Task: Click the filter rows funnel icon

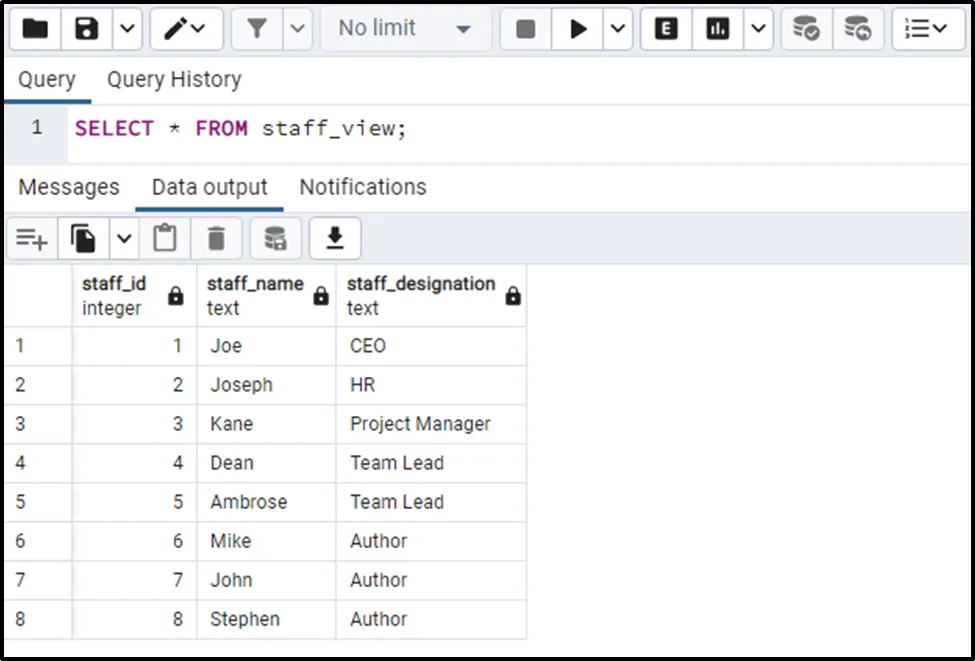Action: (x=257, y=29)
